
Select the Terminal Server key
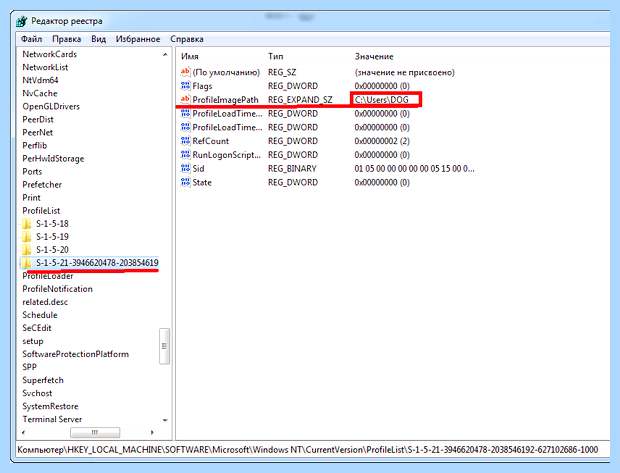point(52,420)
